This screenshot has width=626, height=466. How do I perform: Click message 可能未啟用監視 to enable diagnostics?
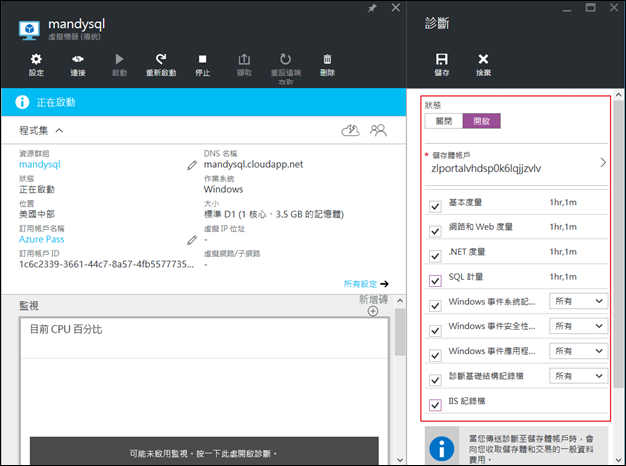click(204, 454)
